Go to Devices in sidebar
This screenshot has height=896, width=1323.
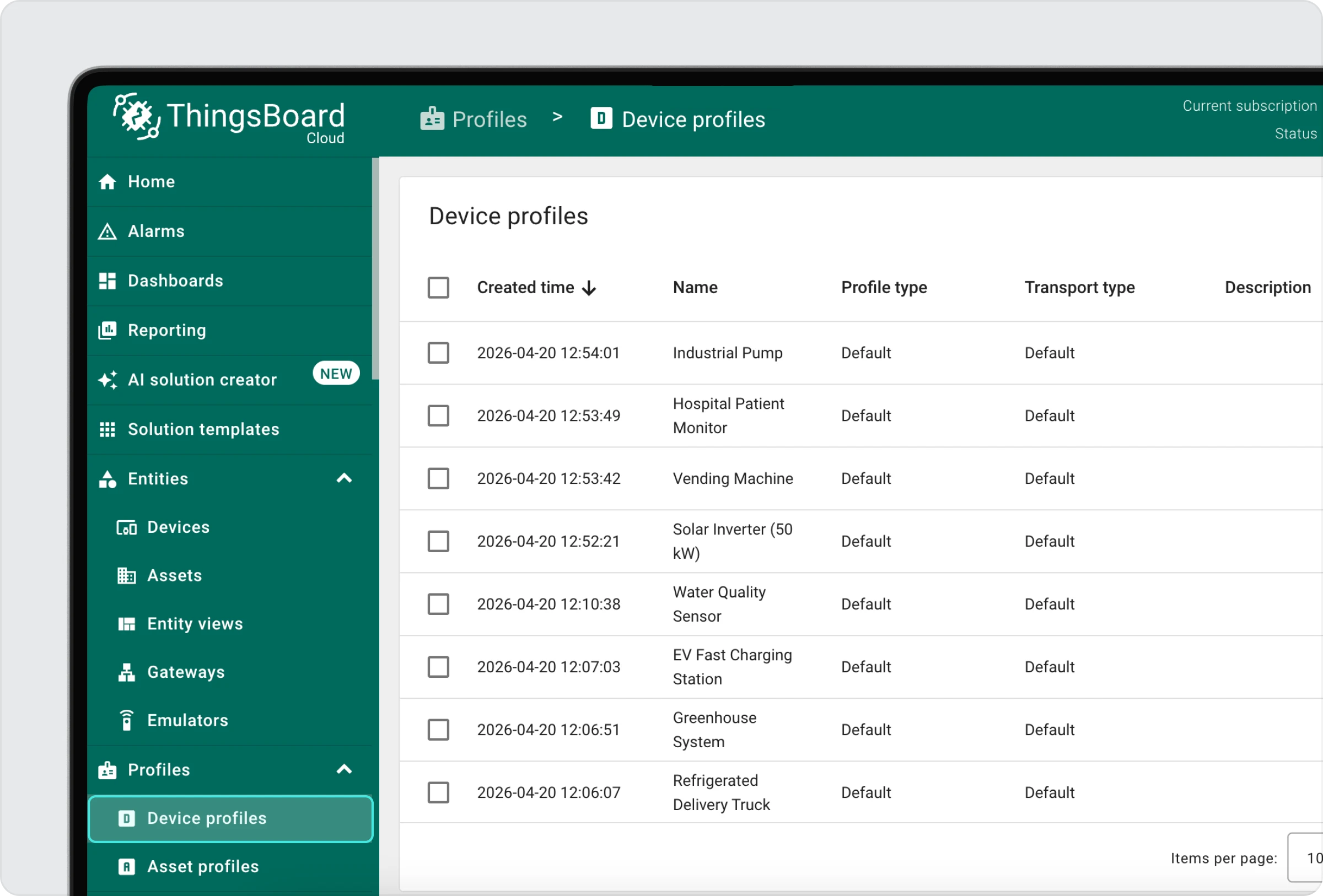pos(178,527)
